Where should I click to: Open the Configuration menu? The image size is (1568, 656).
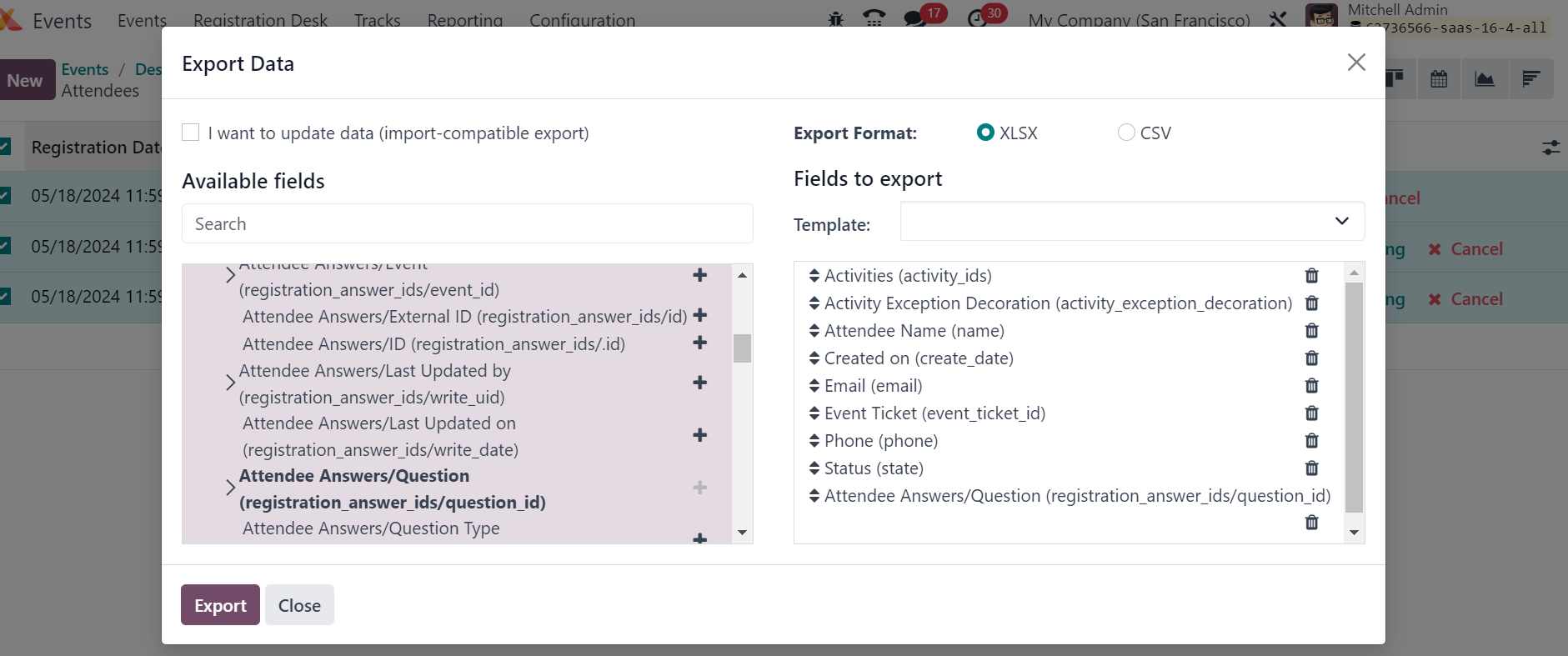[x=582, y=20]
